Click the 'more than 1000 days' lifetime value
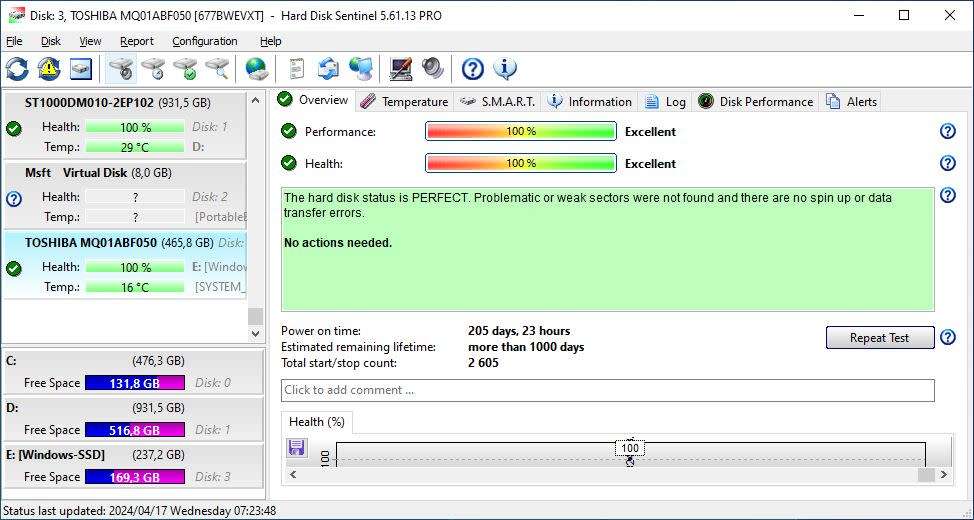974x520 pixels. pyautogui.click(x=526, y=347)
